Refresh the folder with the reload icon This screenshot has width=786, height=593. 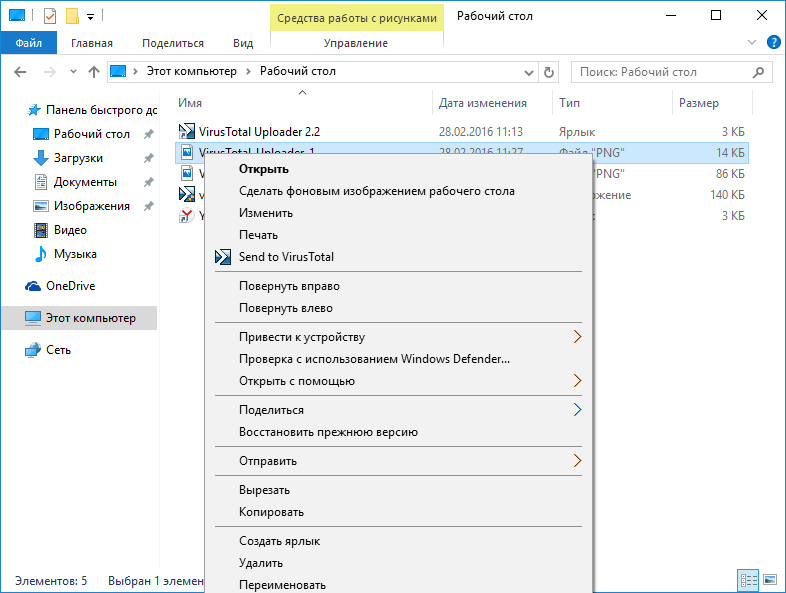point(549,72)
